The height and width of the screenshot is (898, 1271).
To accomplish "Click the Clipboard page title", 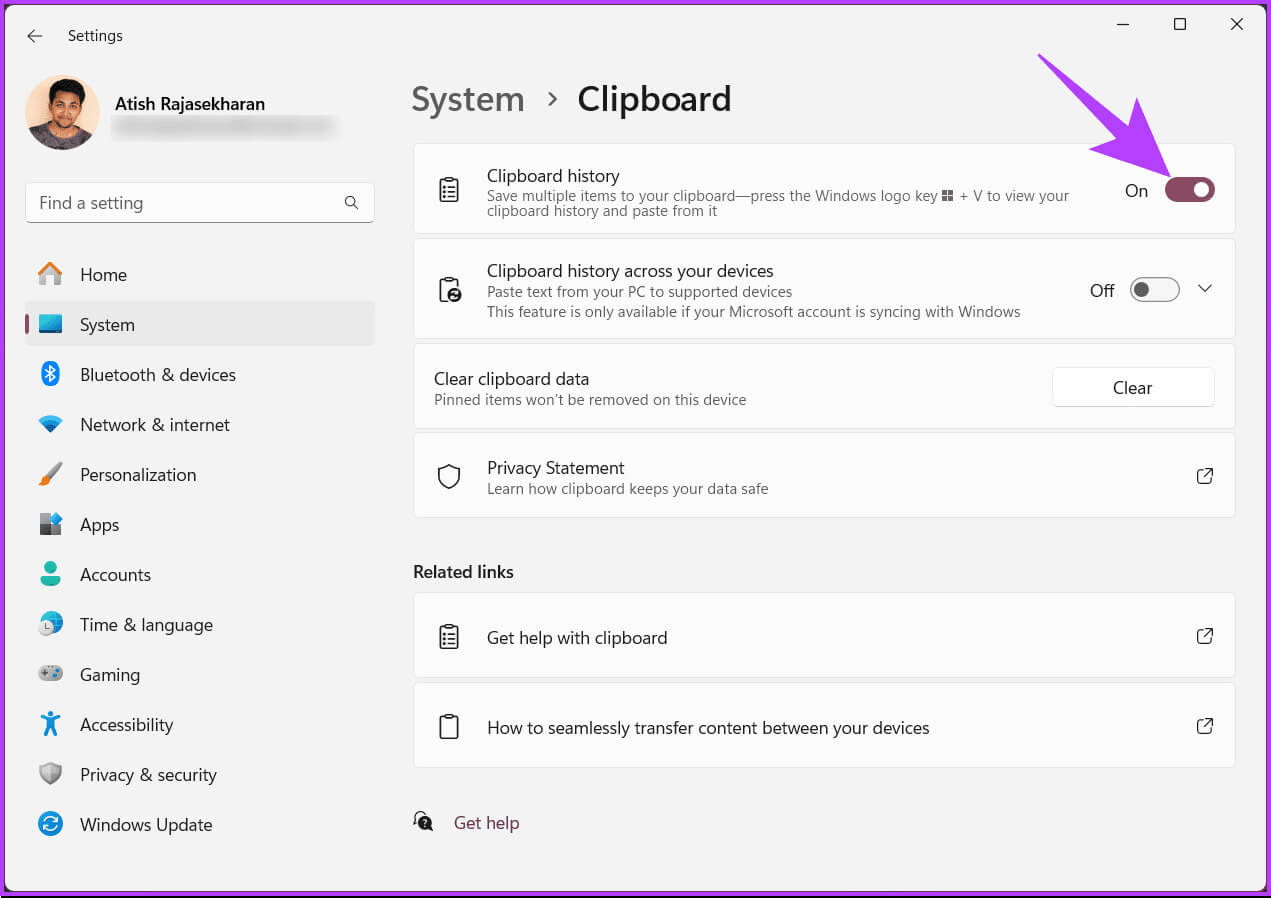I will [x=654, y=99].
